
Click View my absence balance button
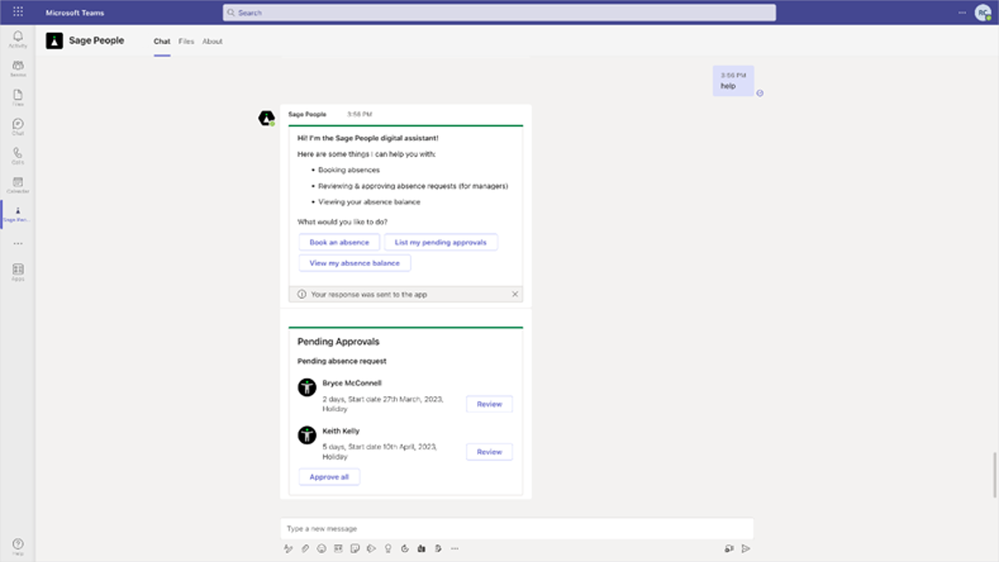click(x=354, y=263)
